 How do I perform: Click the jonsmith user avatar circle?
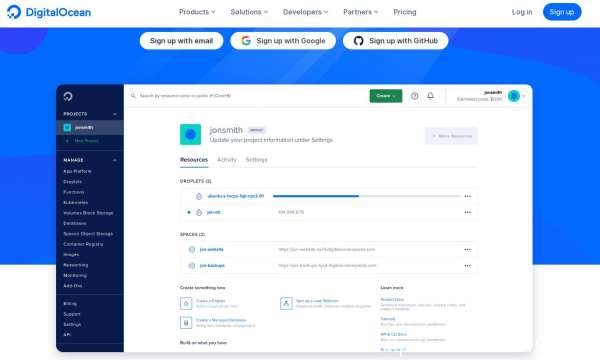[x=514, y=96]
